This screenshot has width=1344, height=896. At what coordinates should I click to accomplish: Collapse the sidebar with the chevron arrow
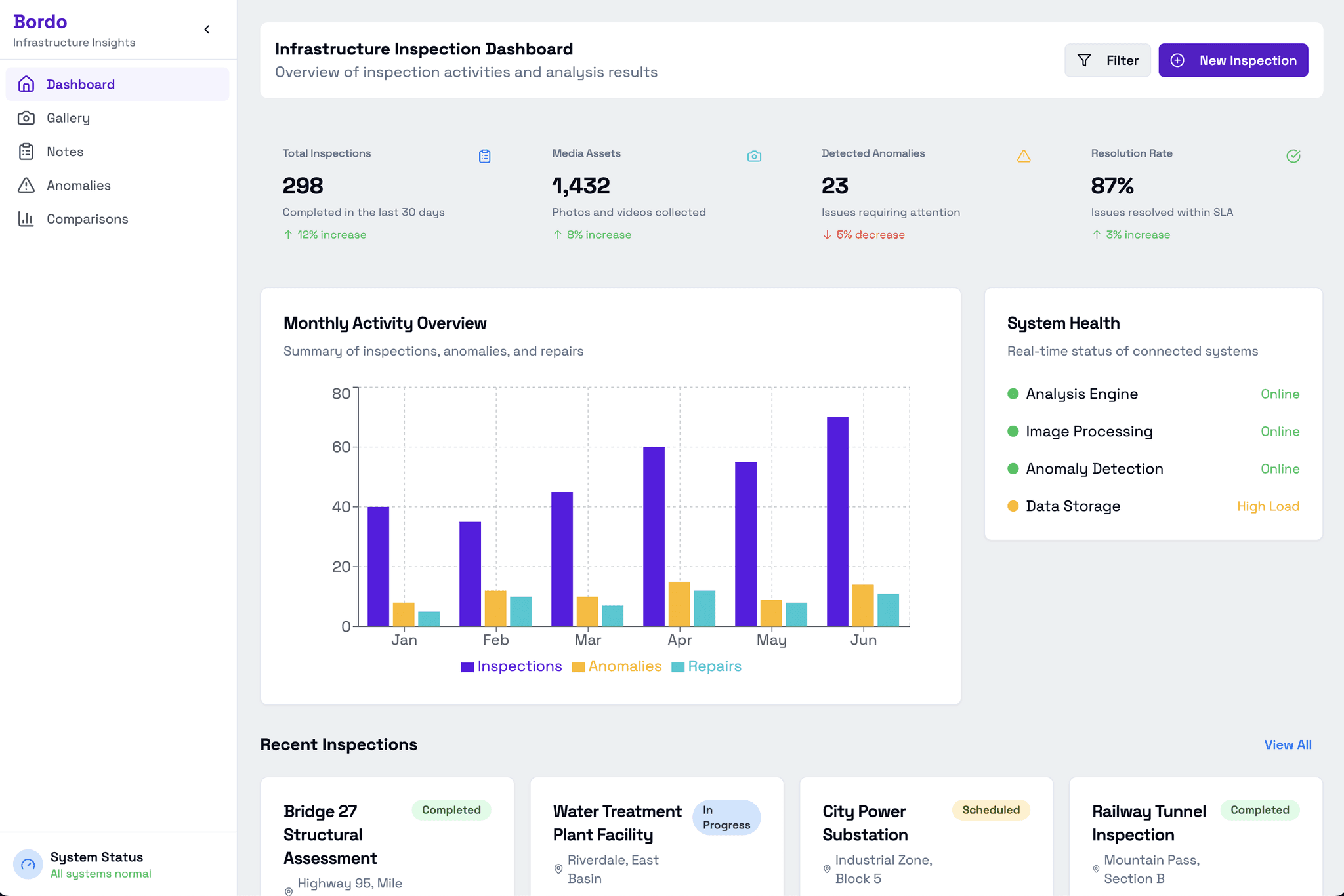(207, 30)
